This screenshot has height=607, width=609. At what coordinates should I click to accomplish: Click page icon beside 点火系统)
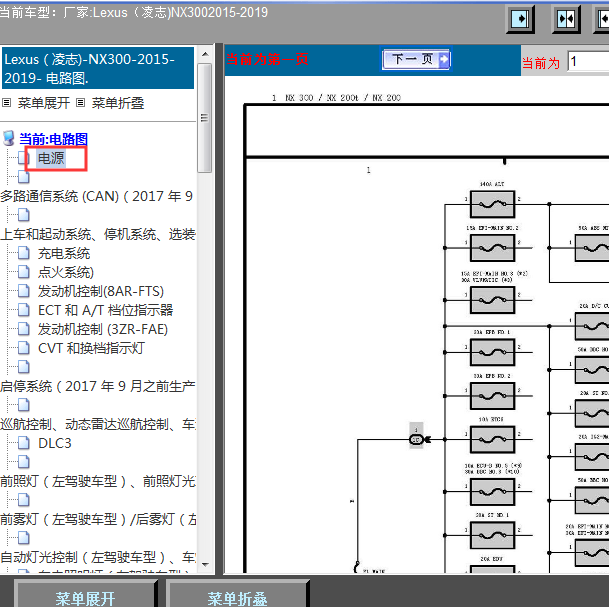(x=23, y=272)
